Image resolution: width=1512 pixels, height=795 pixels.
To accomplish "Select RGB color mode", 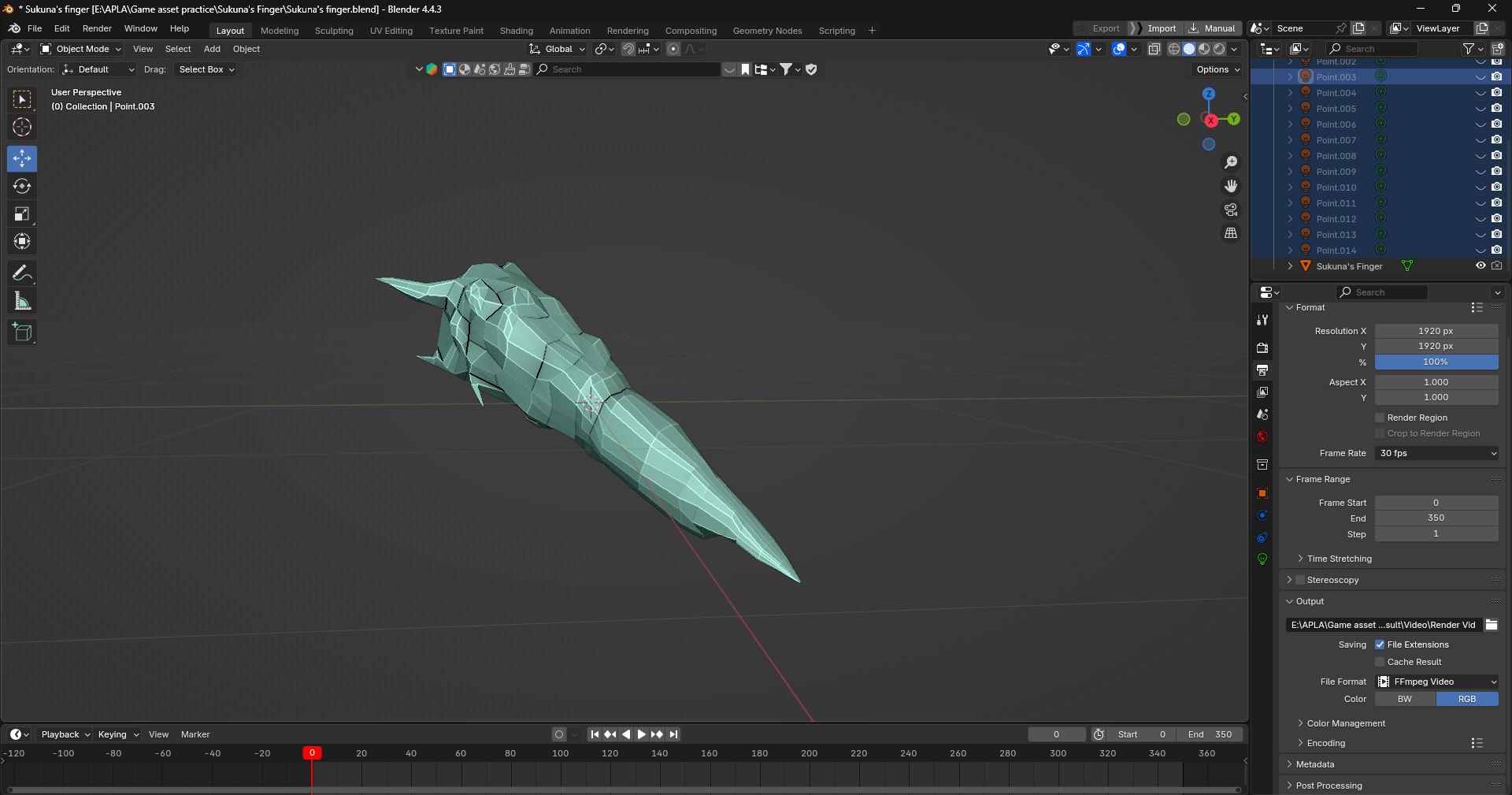I will (x=1467, y=699).
